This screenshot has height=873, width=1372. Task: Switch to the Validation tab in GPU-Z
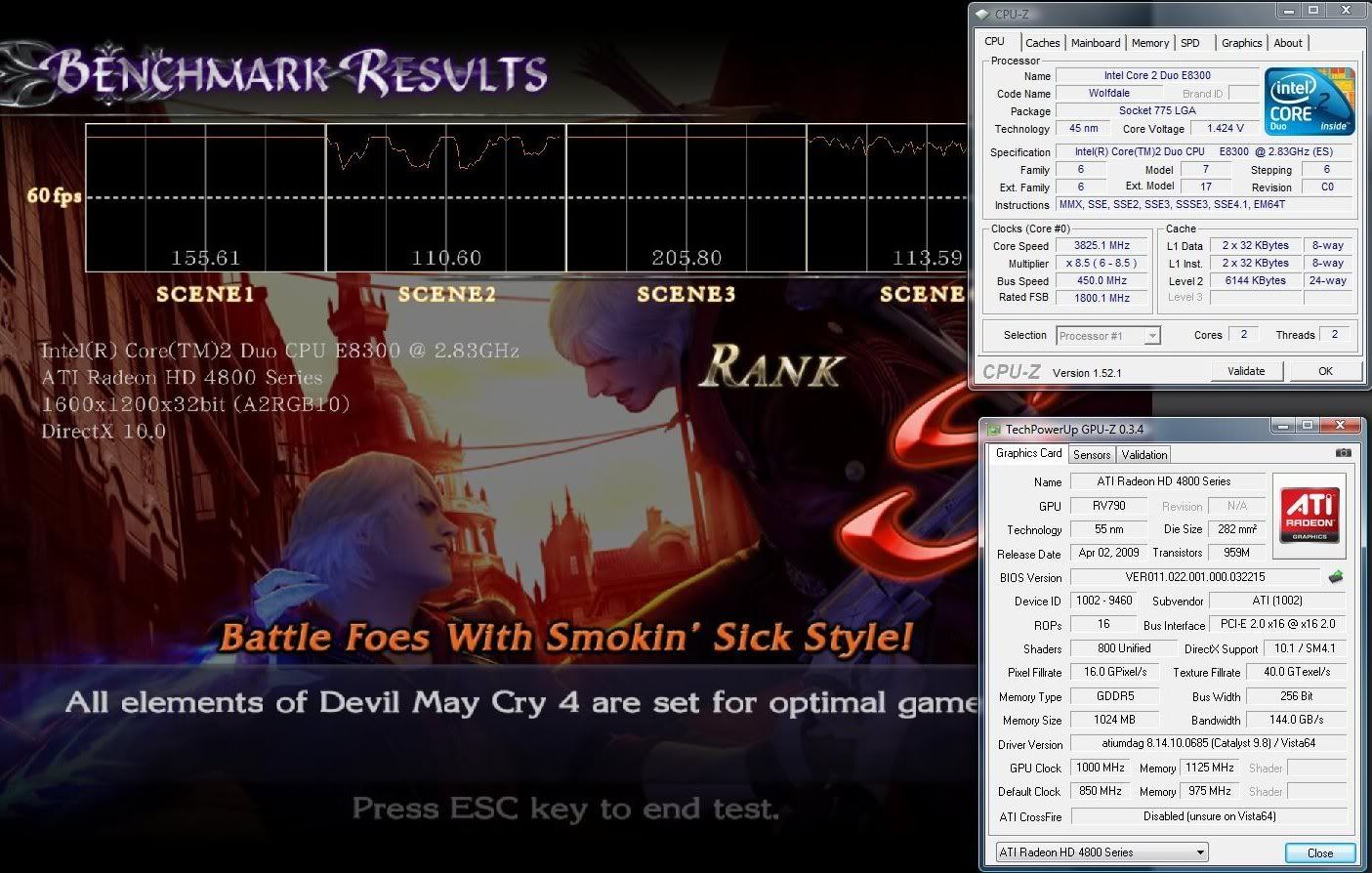click(1143, 455)
